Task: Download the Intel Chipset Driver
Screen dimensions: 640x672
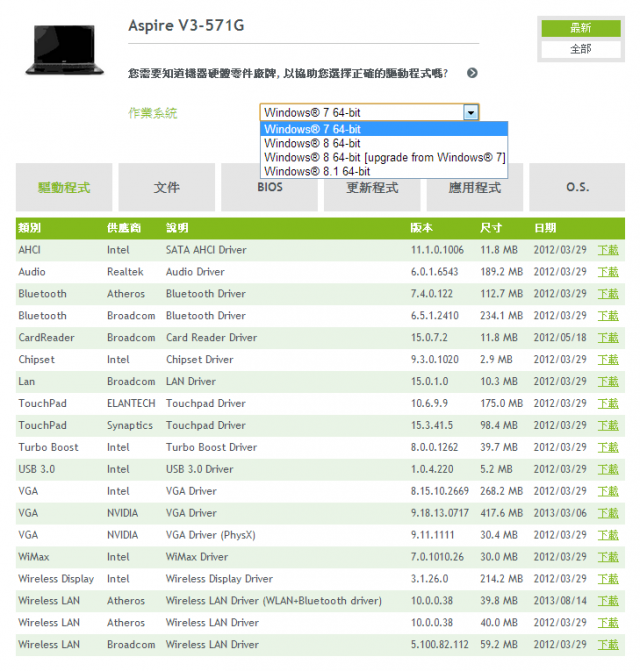Action: pos(608,360)
